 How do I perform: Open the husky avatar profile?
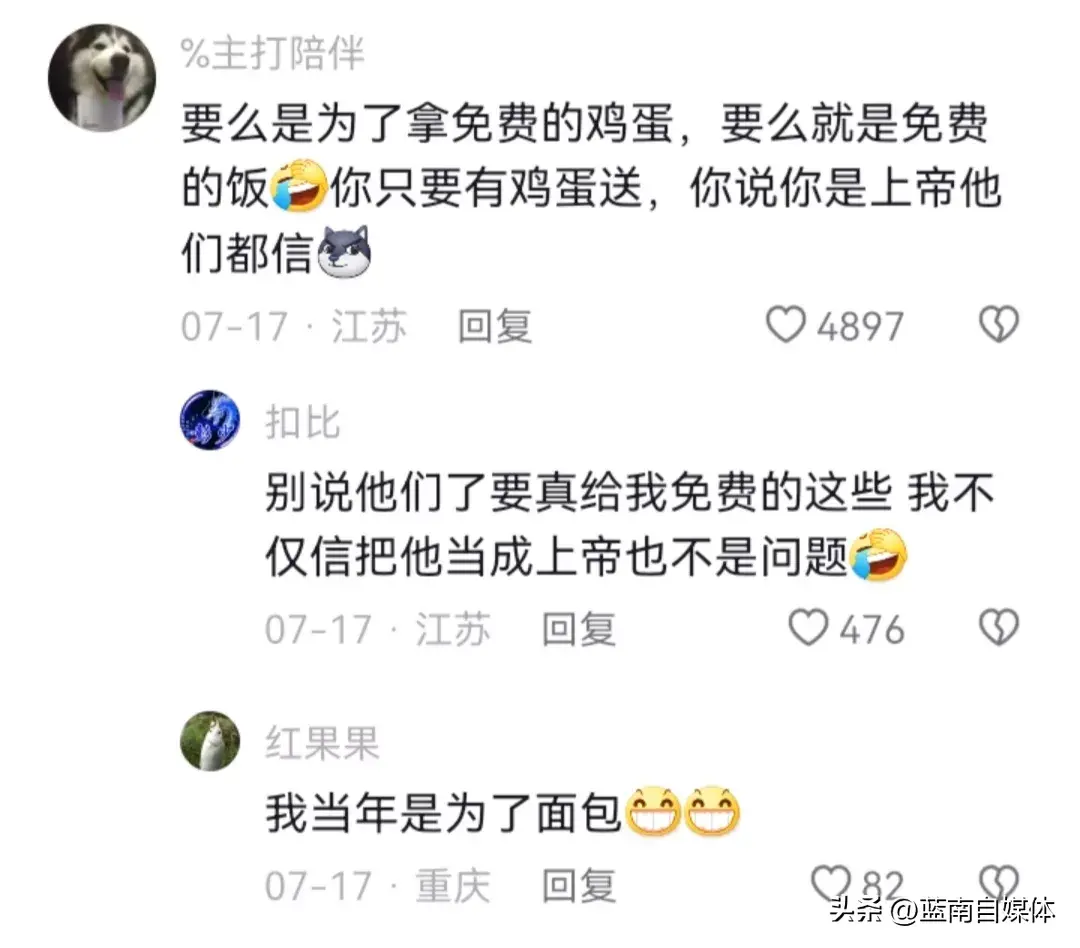[x=102, y=77]
